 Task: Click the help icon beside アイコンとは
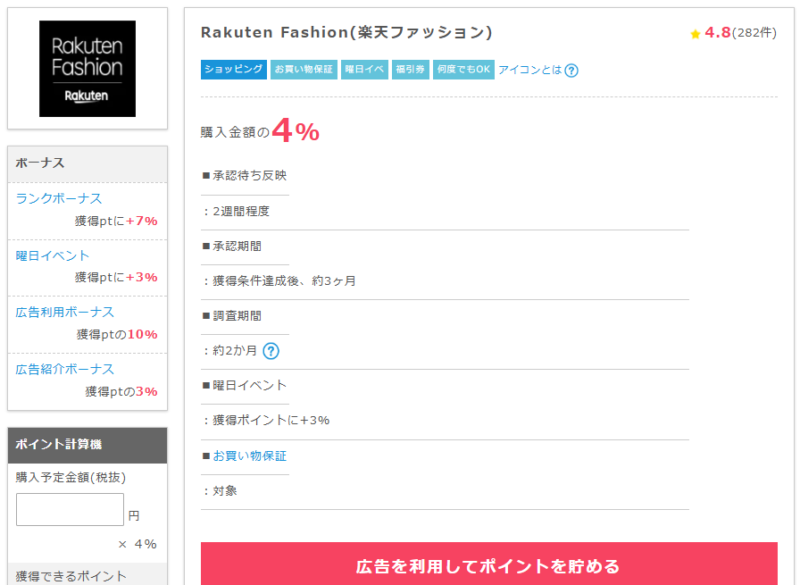point(571,70)
